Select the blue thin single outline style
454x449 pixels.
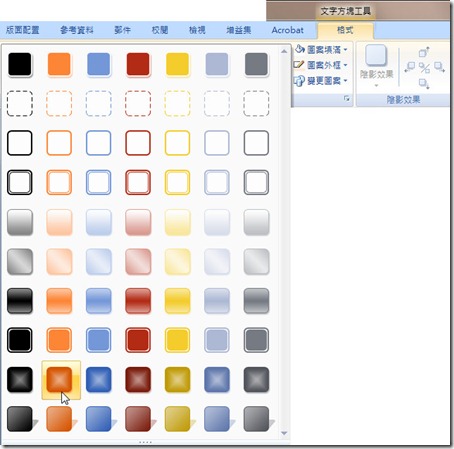pyautogui.click(x=98, y=143)
